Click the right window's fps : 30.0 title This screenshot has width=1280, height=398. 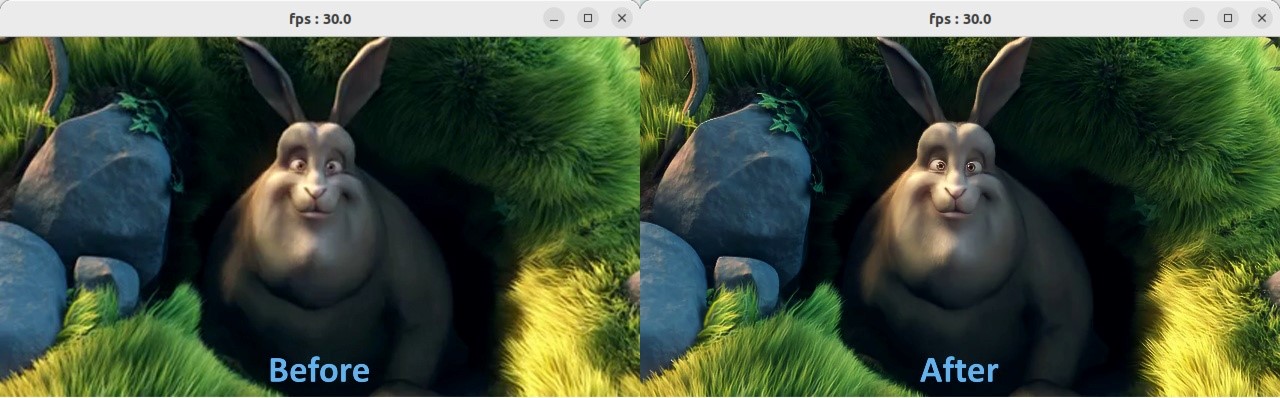(960, 18)
